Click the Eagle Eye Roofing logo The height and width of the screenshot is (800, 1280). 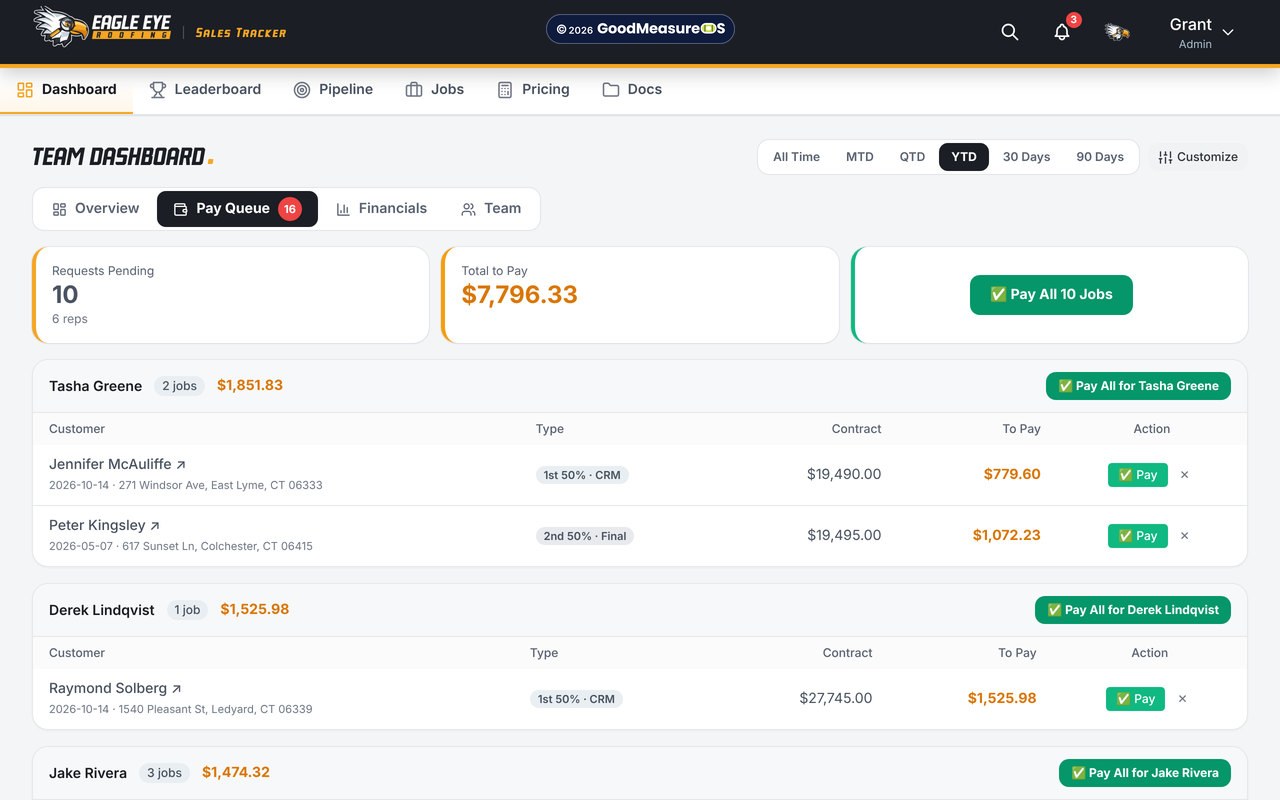[103, 27]
